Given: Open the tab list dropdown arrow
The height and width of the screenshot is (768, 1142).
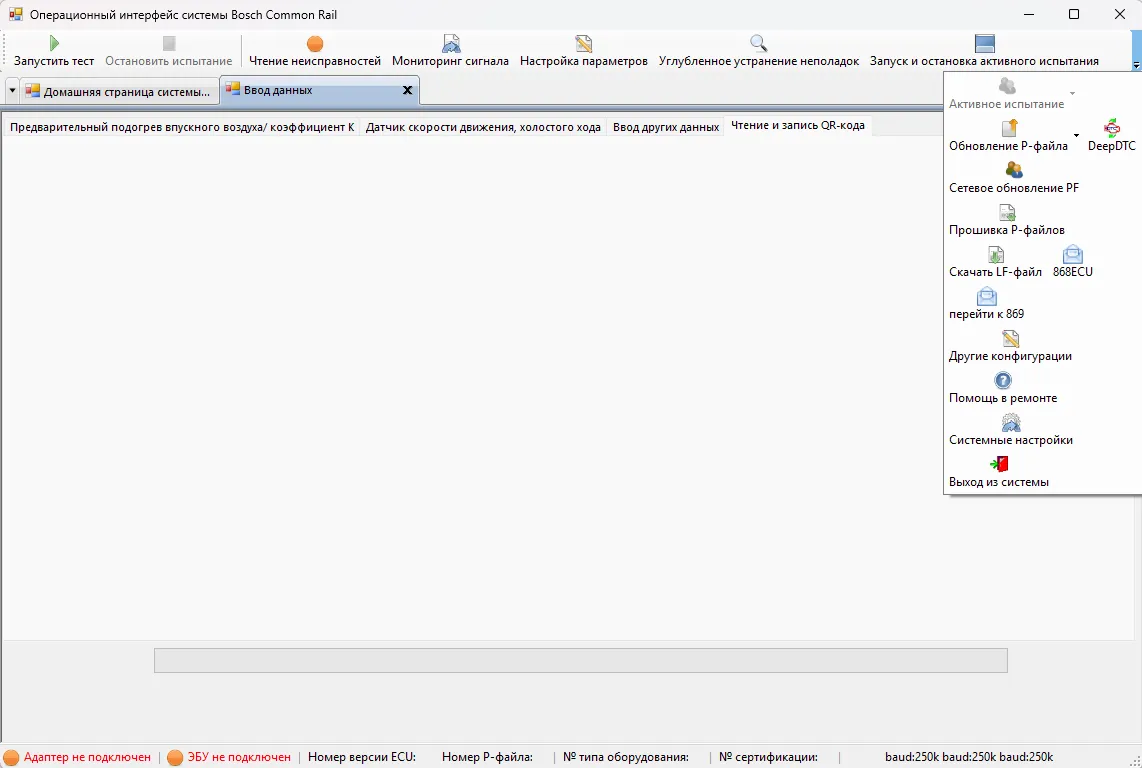Looking at the screenshot, I should tap(12, 91).
